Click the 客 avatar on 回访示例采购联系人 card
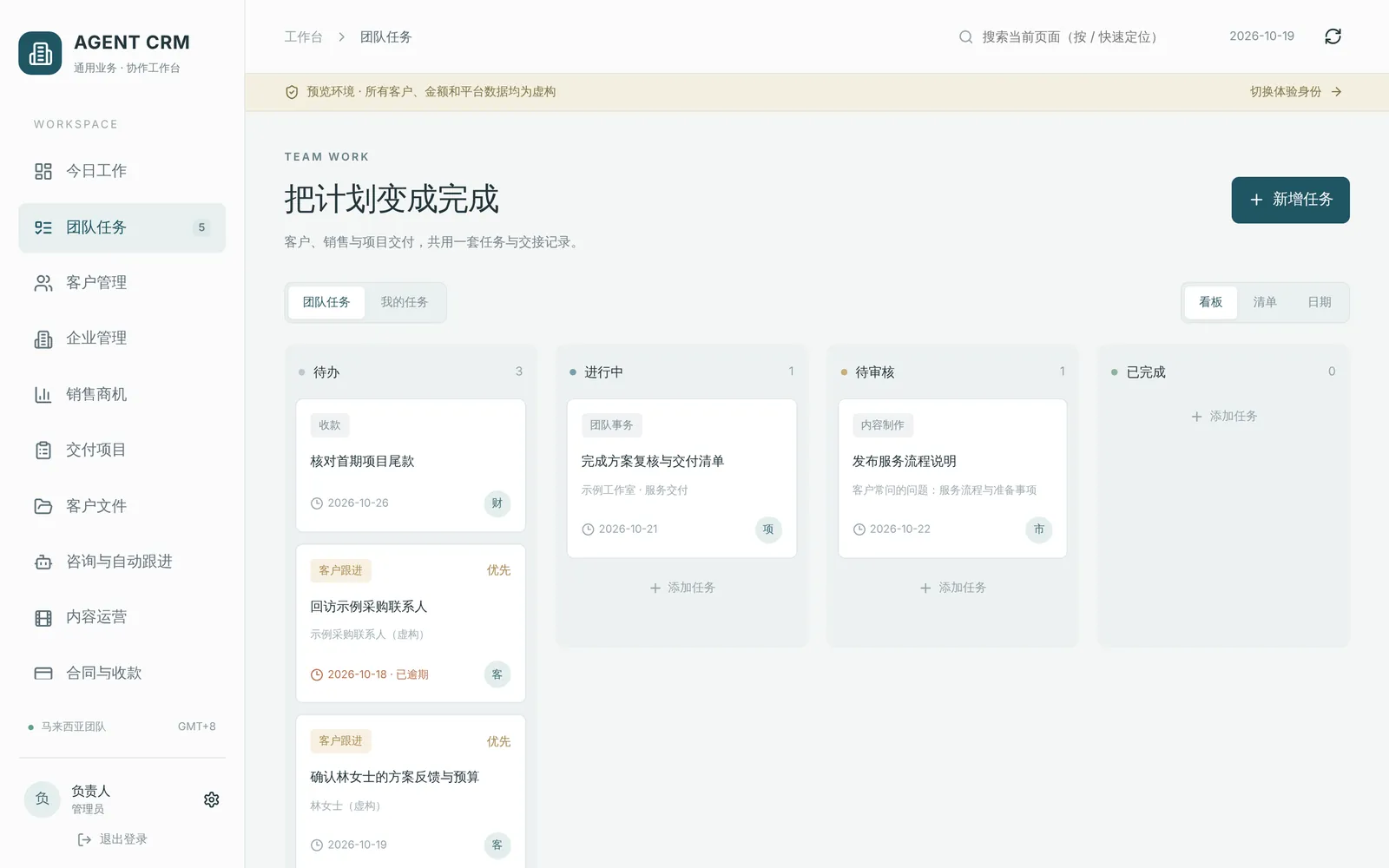1389x868 pixels. (497, 674)
